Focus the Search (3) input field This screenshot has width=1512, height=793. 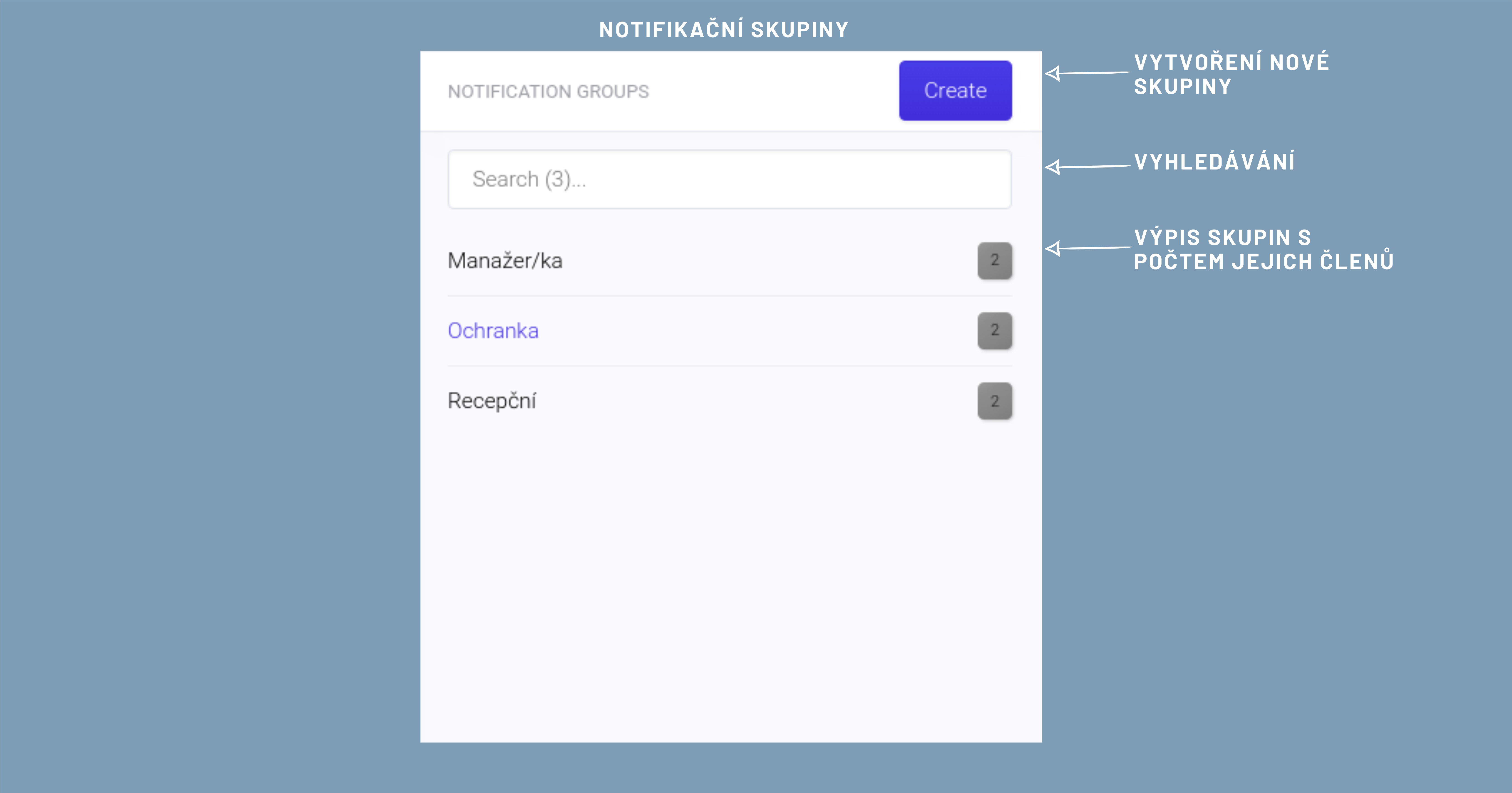pyautogui.click(x=729, y=179)
